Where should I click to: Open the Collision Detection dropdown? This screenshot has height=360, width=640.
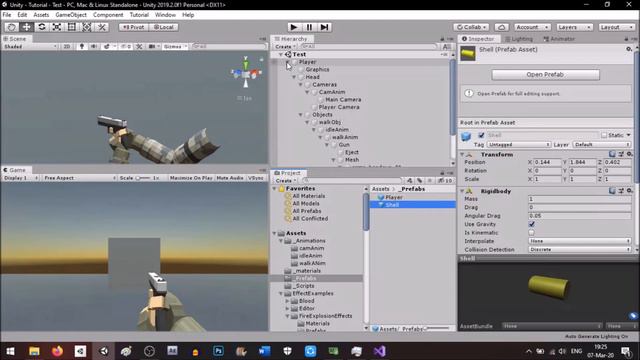tap(580, 249)
